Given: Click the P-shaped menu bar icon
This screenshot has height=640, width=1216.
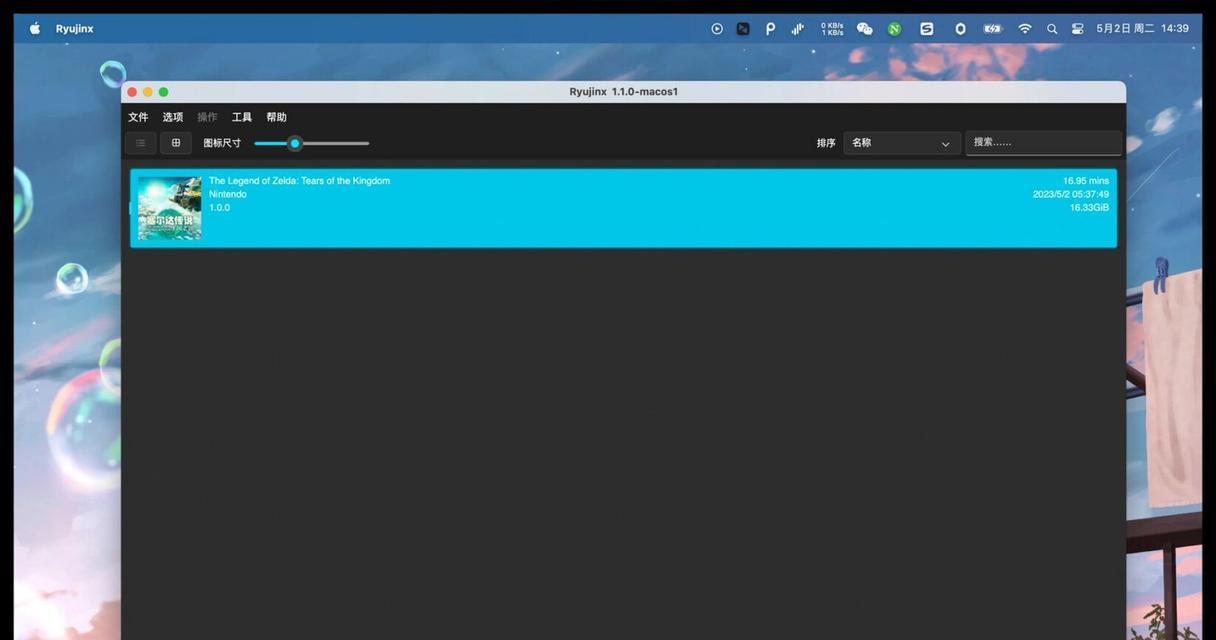Looking at the screenshot, I should click(x=770, y=29).
